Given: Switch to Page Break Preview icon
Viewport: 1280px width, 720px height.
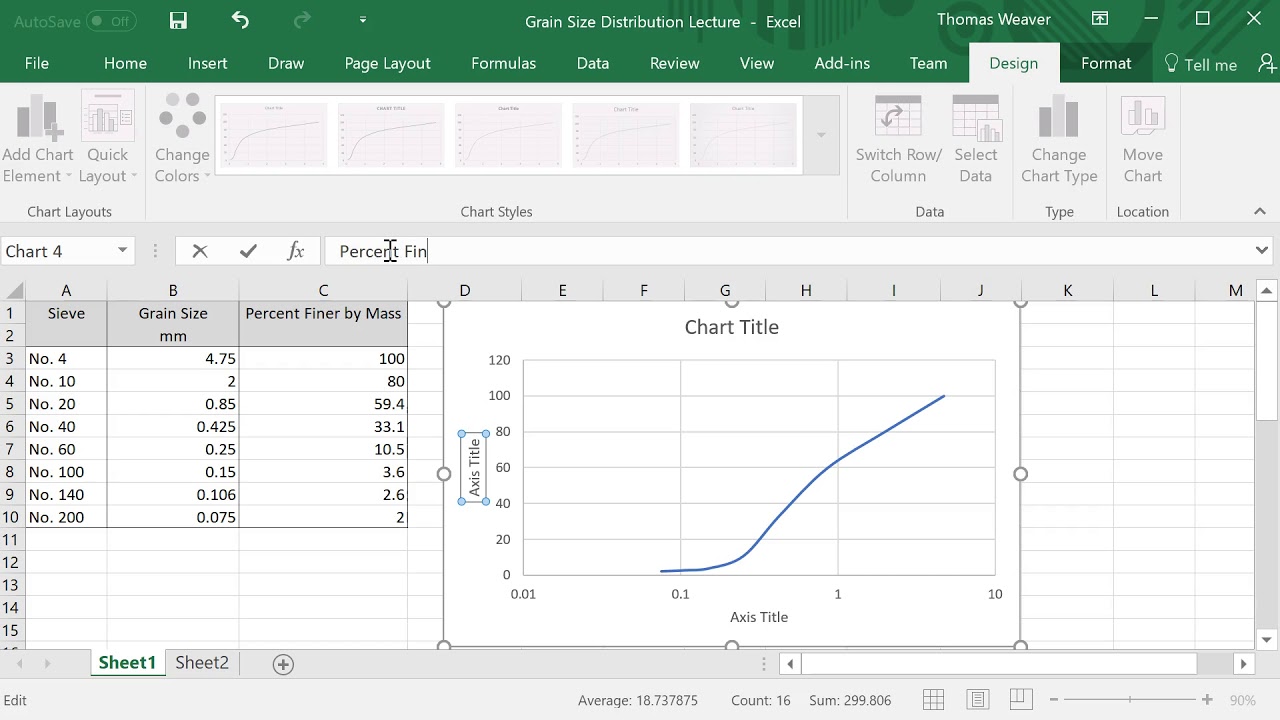Looking at the screenshot, I should 1020,700.
